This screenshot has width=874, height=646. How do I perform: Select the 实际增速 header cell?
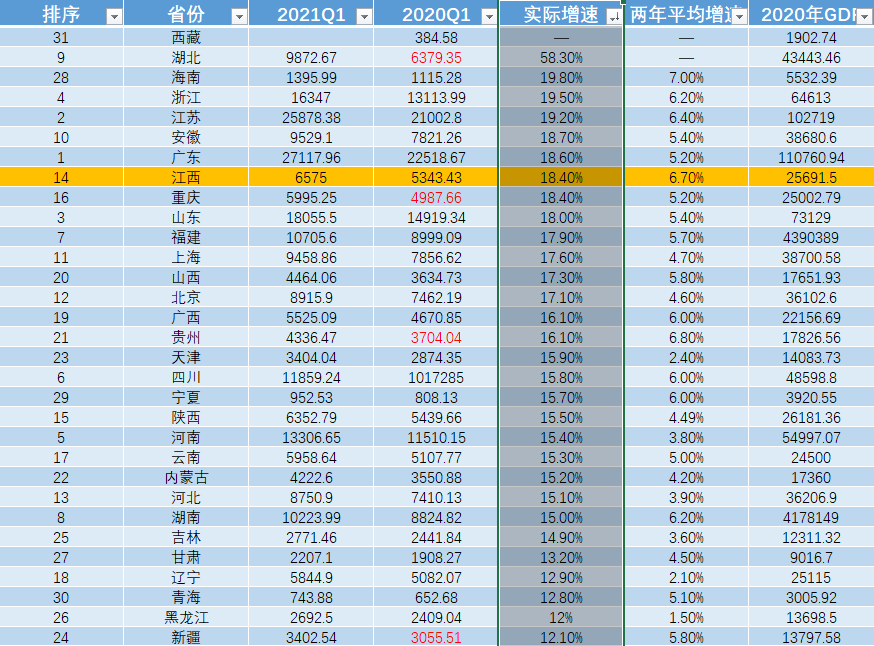point(561,13)
